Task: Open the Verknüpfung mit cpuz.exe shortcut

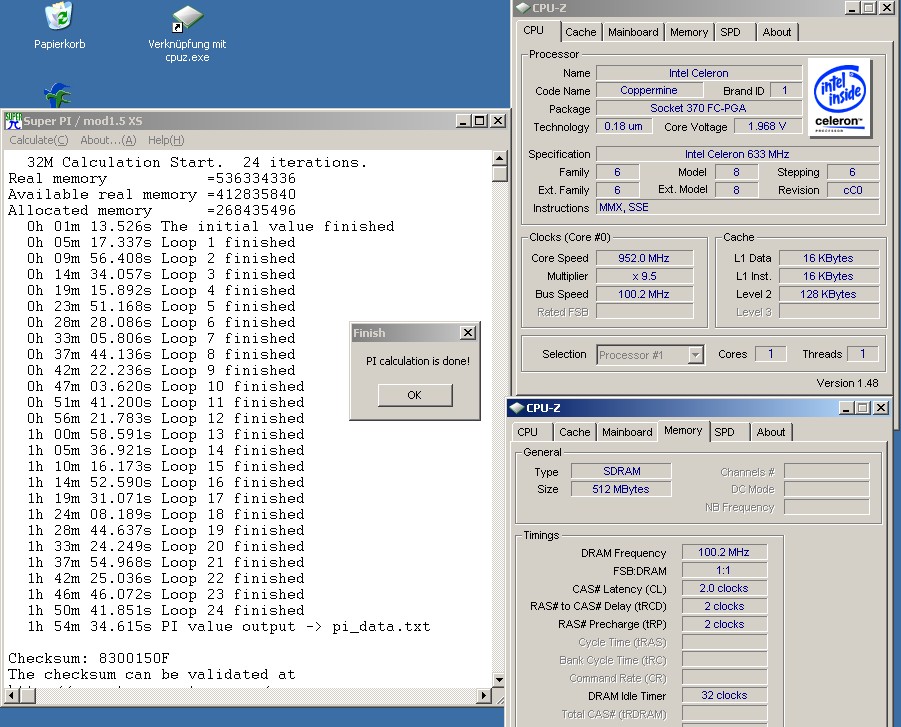Action: 187,33
